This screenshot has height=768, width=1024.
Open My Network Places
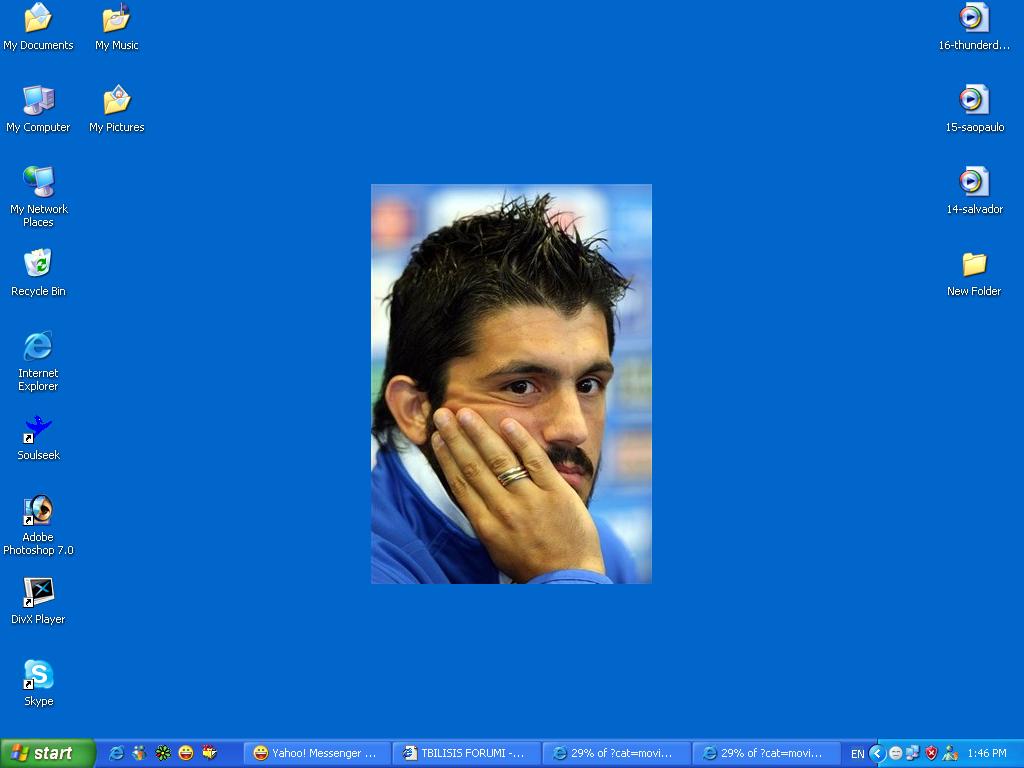click(x=38, y=184)
